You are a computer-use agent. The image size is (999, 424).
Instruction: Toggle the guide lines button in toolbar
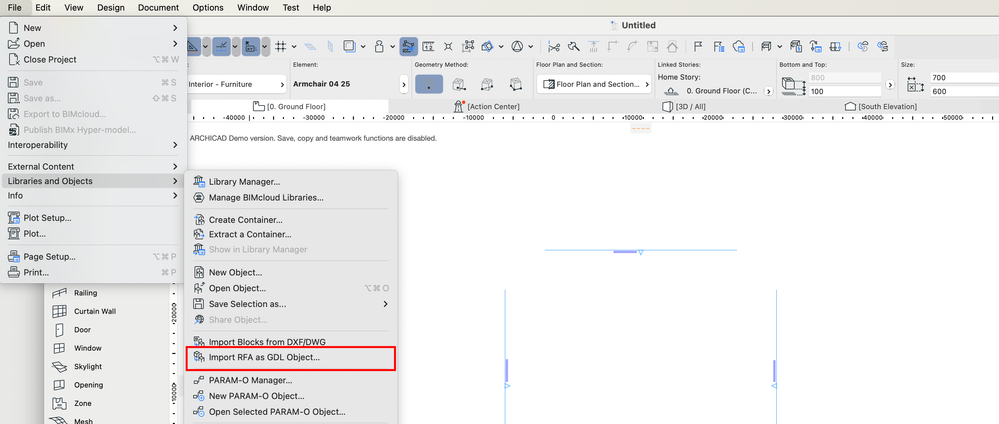[x=222, y=47]
